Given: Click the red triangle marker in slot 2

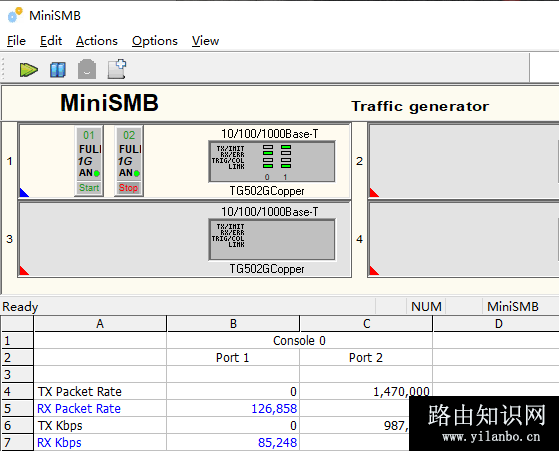Looking at the screenshot, I should (x=374, y=193).
